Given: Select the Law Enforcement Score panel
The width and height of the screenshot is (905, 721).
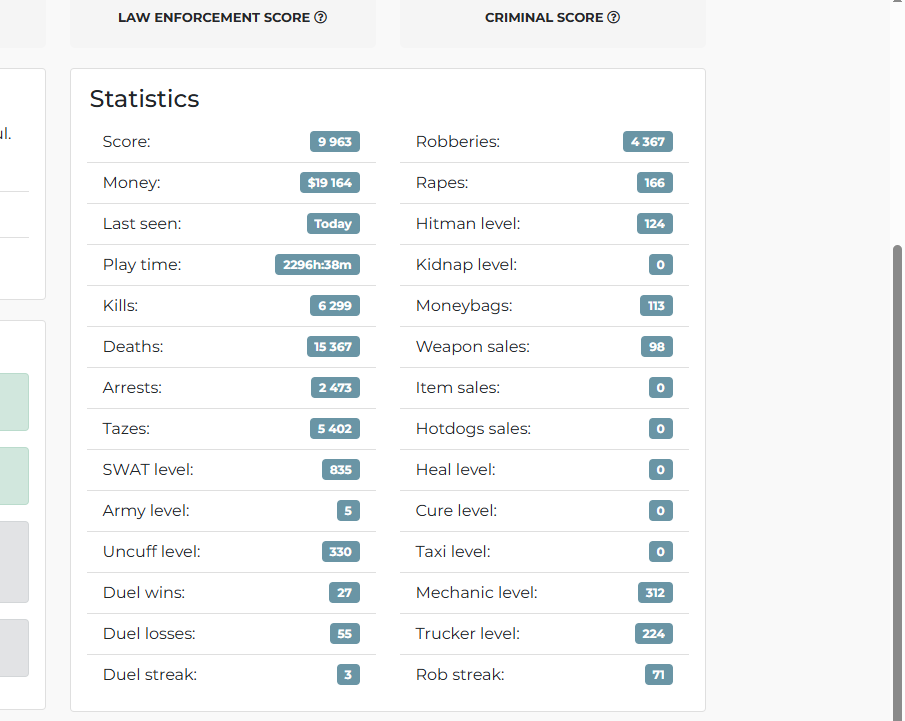Looking at the screenshot, I should pyautogui.click(x=223, y=23).
